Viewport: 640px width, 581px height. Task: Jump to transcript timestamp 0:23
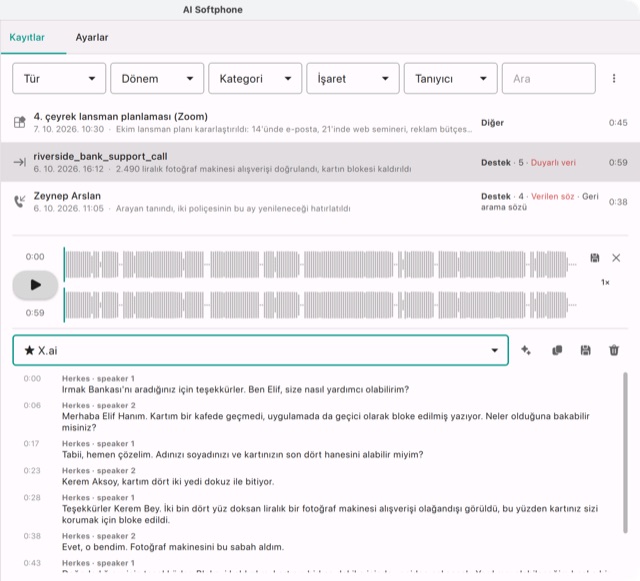tap(32, 470)
